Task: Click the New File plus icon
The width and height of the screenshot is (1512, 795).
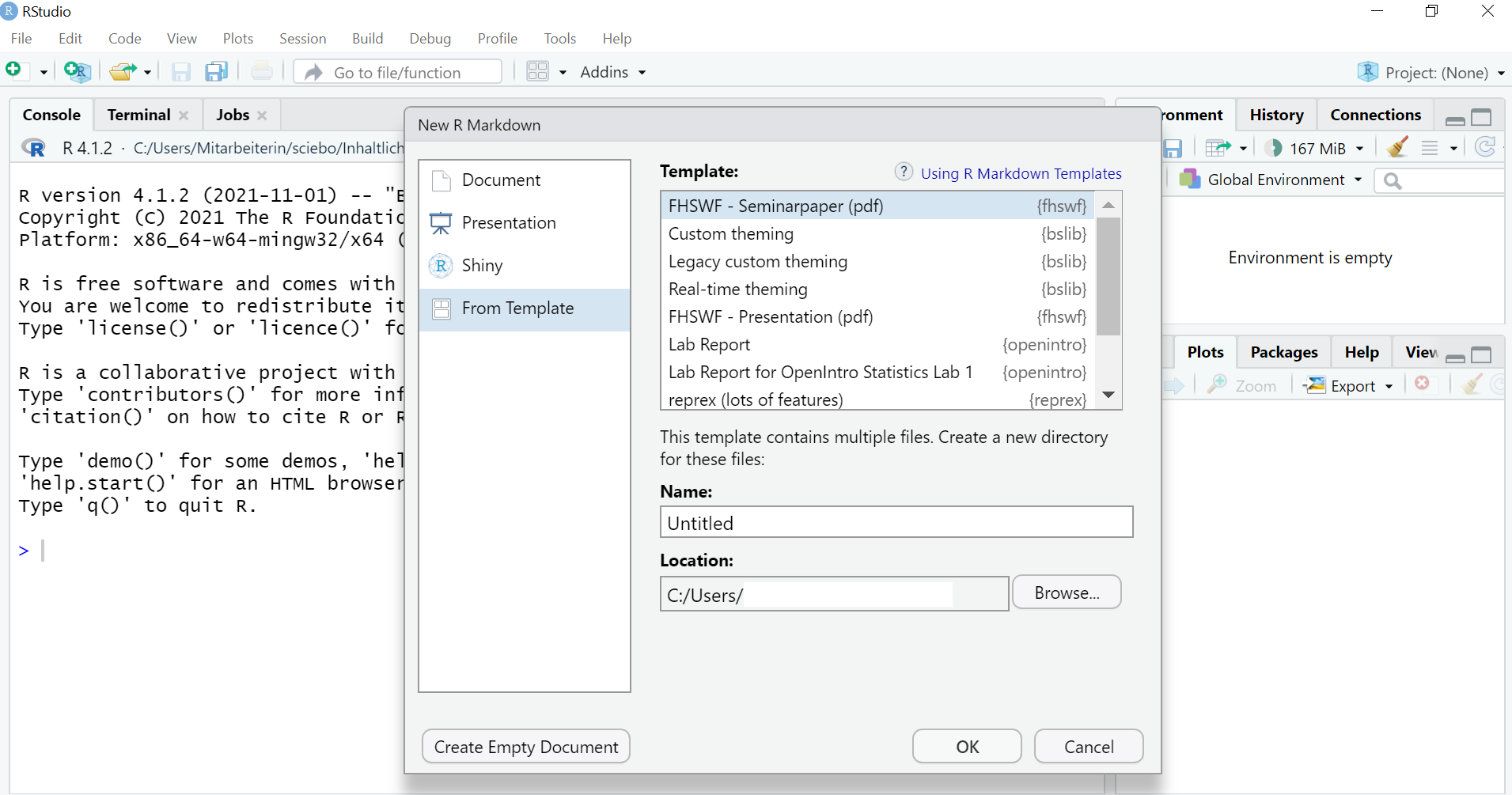Action: pyautogui.click(x=15, y=71)
